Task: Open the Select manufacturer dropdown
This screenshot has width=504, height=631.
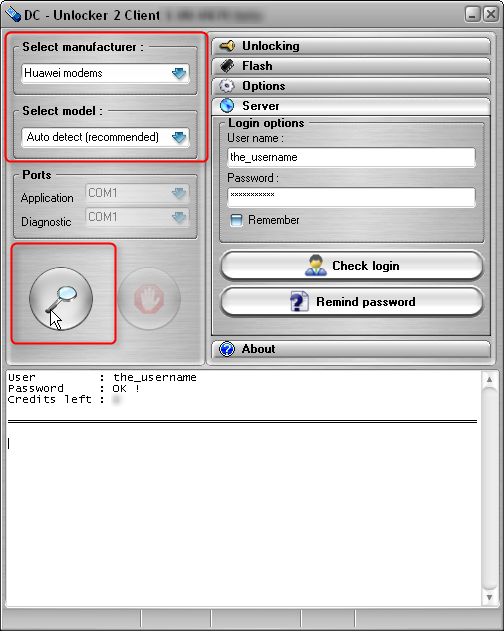Action: click(x=105, y=73)
